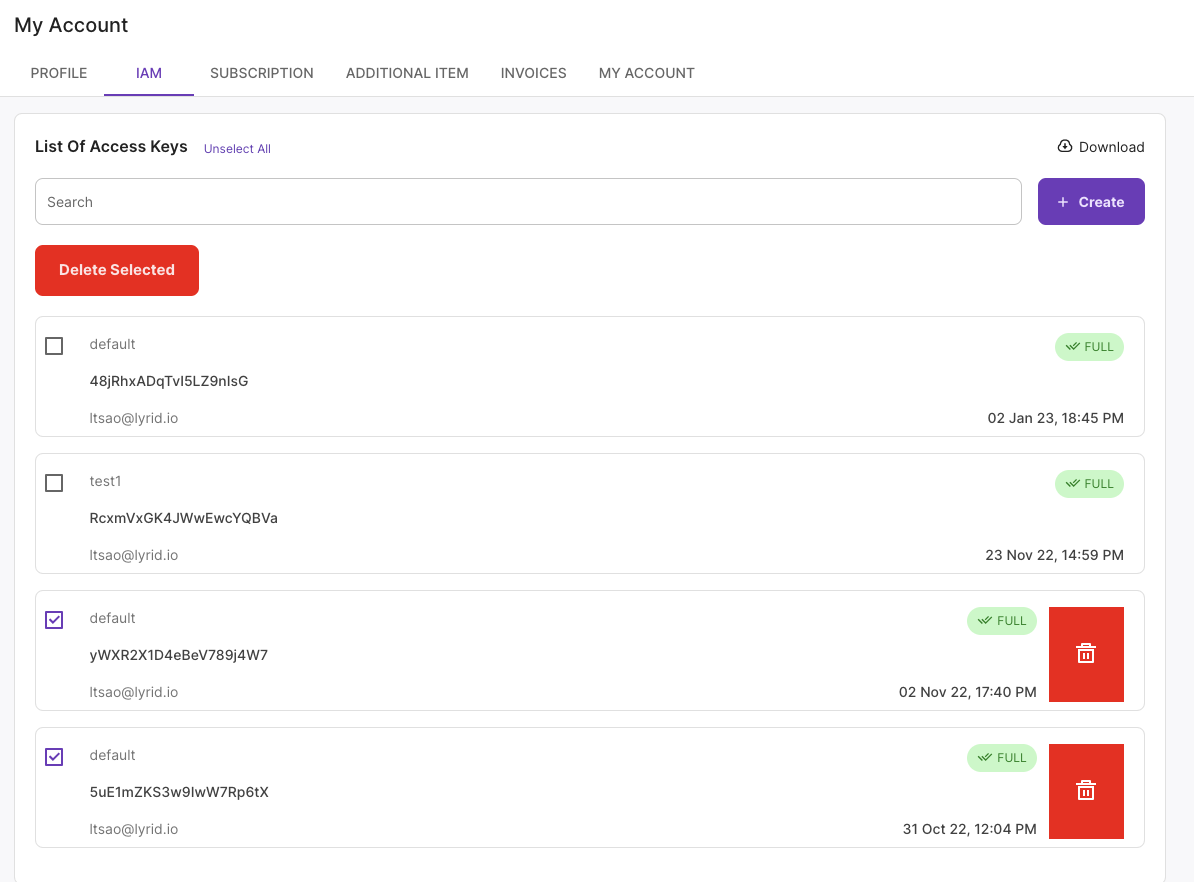Select the checkbox for key 48jRhxADqTvI5LZ9nIsG
The image size is (1194, 882).
tap(54, 346)
